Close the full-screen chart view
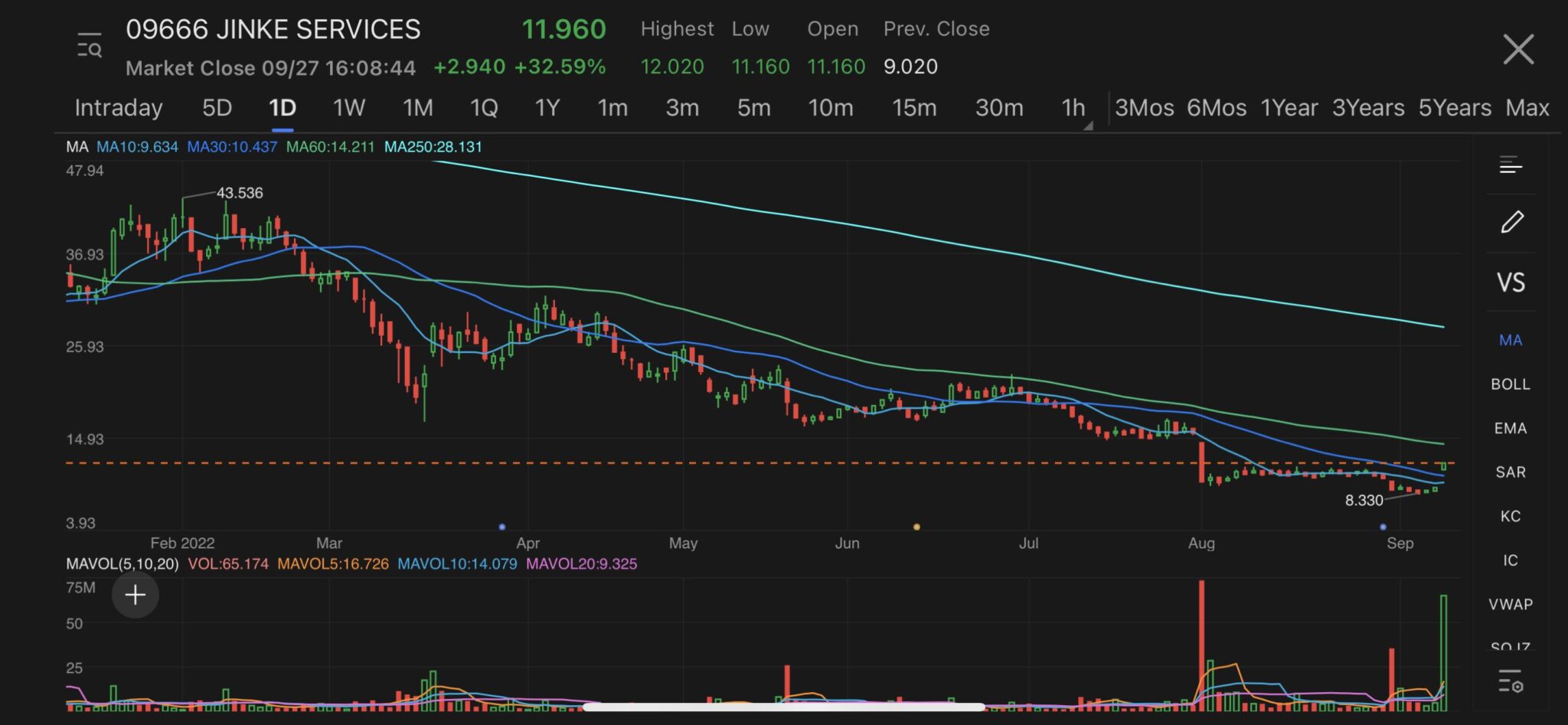 [1517, 49]
